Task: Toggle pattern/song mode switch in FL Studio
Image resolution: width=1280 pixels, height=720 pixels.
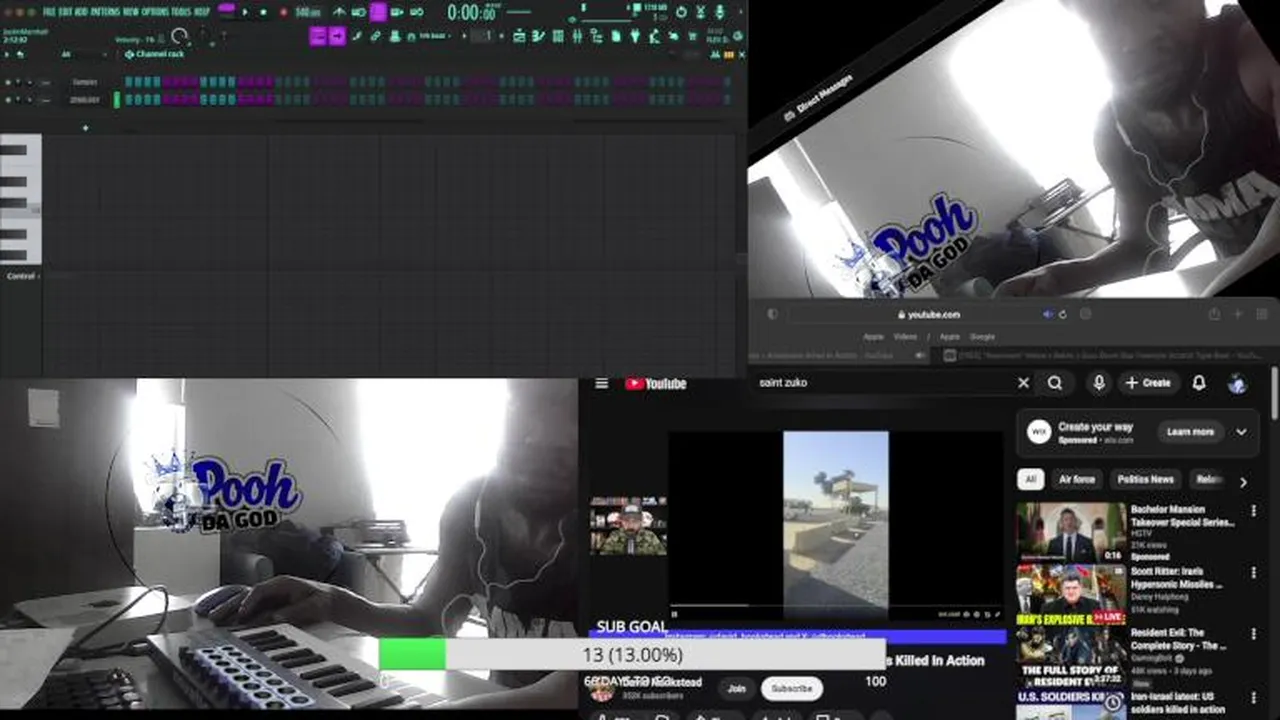Action: coord(227,12)
